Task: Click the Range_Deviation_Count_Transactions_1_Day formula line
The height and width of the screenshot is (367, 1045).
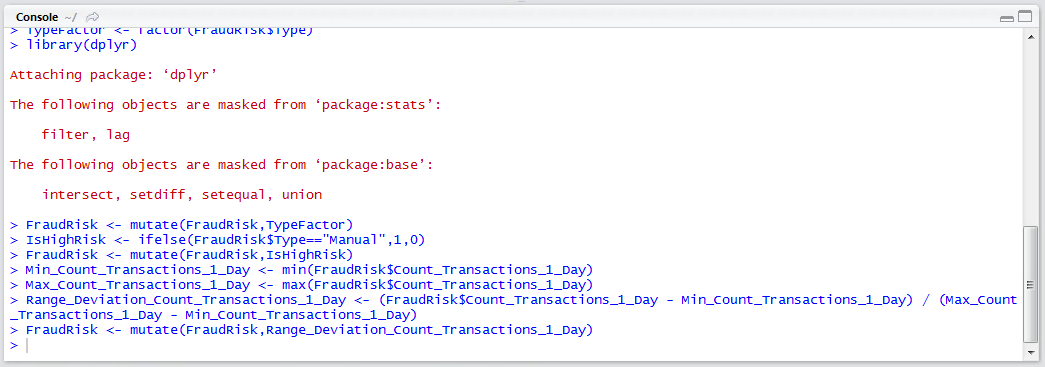Action: click(514, 307)
